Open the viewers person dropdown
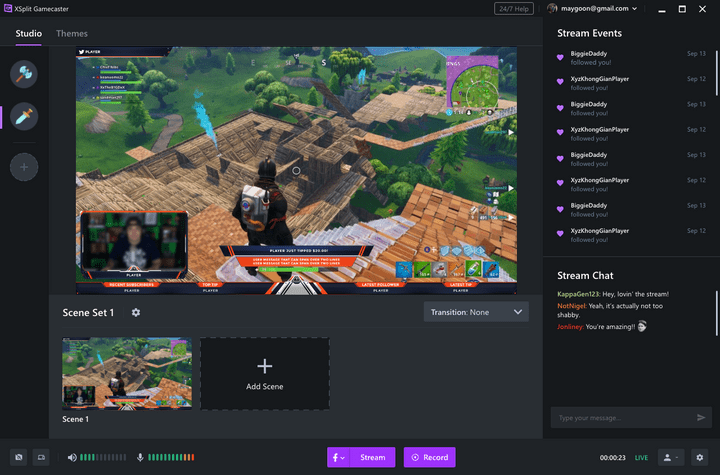This screenshot has width=720, height=475. (x=671, y=457)
